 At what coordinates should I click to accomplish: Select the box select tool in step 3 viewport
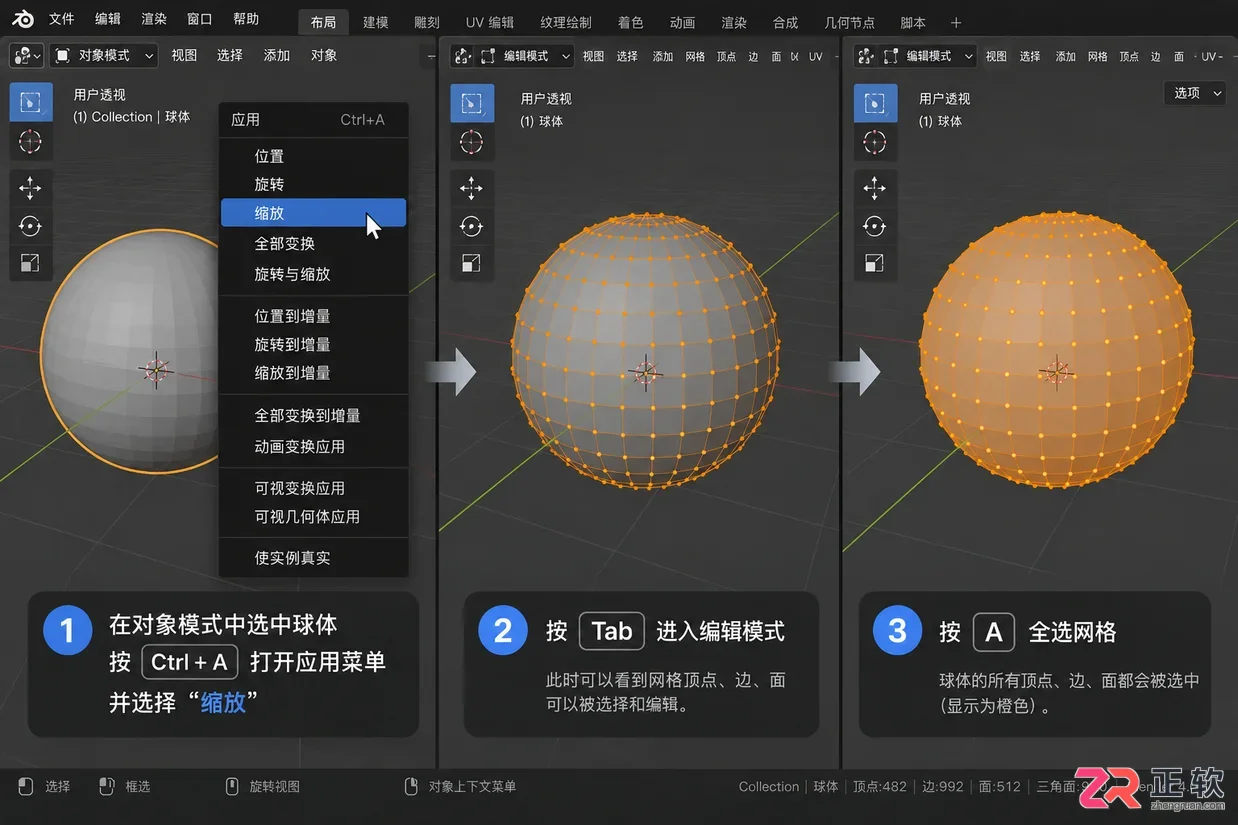tap(874, 103)
